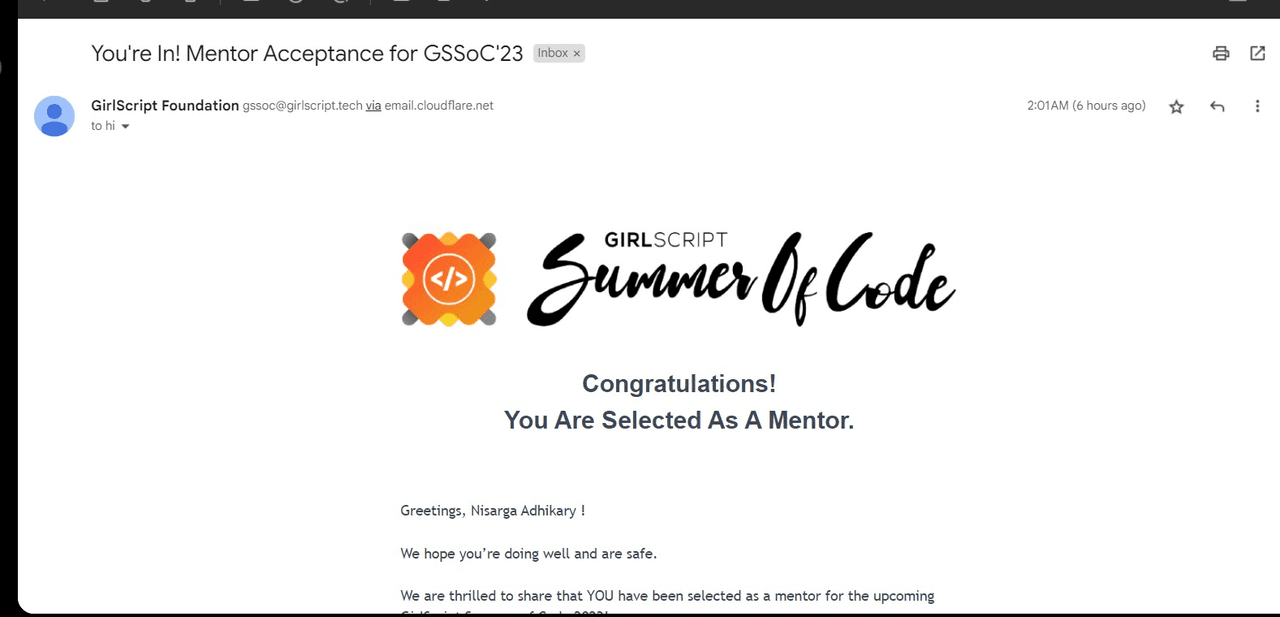Star this GSSoC mentor acceptance email
Image resolution: width=1280 pixels, height=617 pixels.
pos(1176,107)
